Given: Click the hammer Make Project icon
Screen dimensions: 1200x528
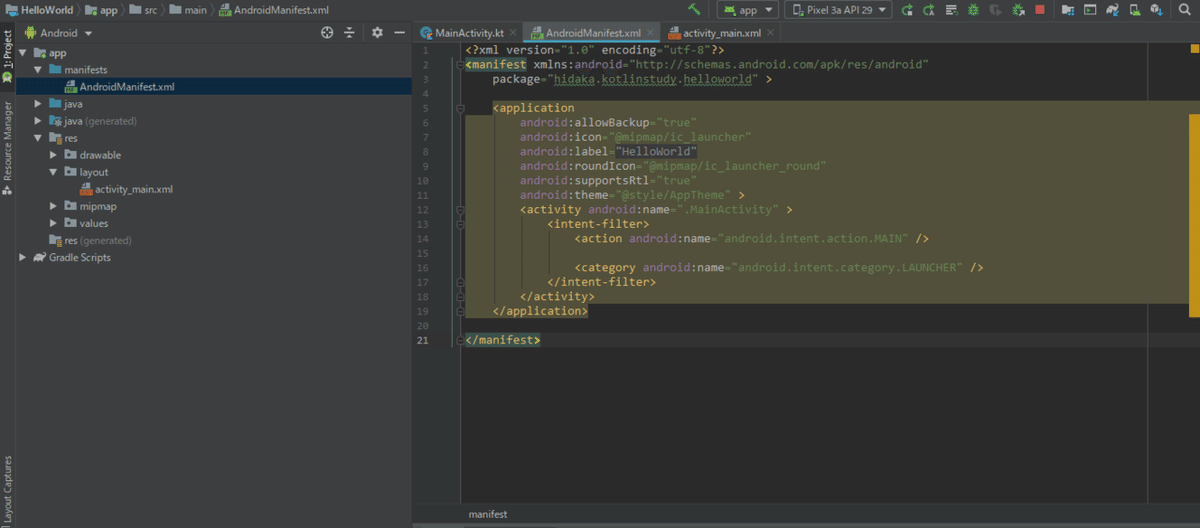Looking at the screenshot, I should click(694, 9).
